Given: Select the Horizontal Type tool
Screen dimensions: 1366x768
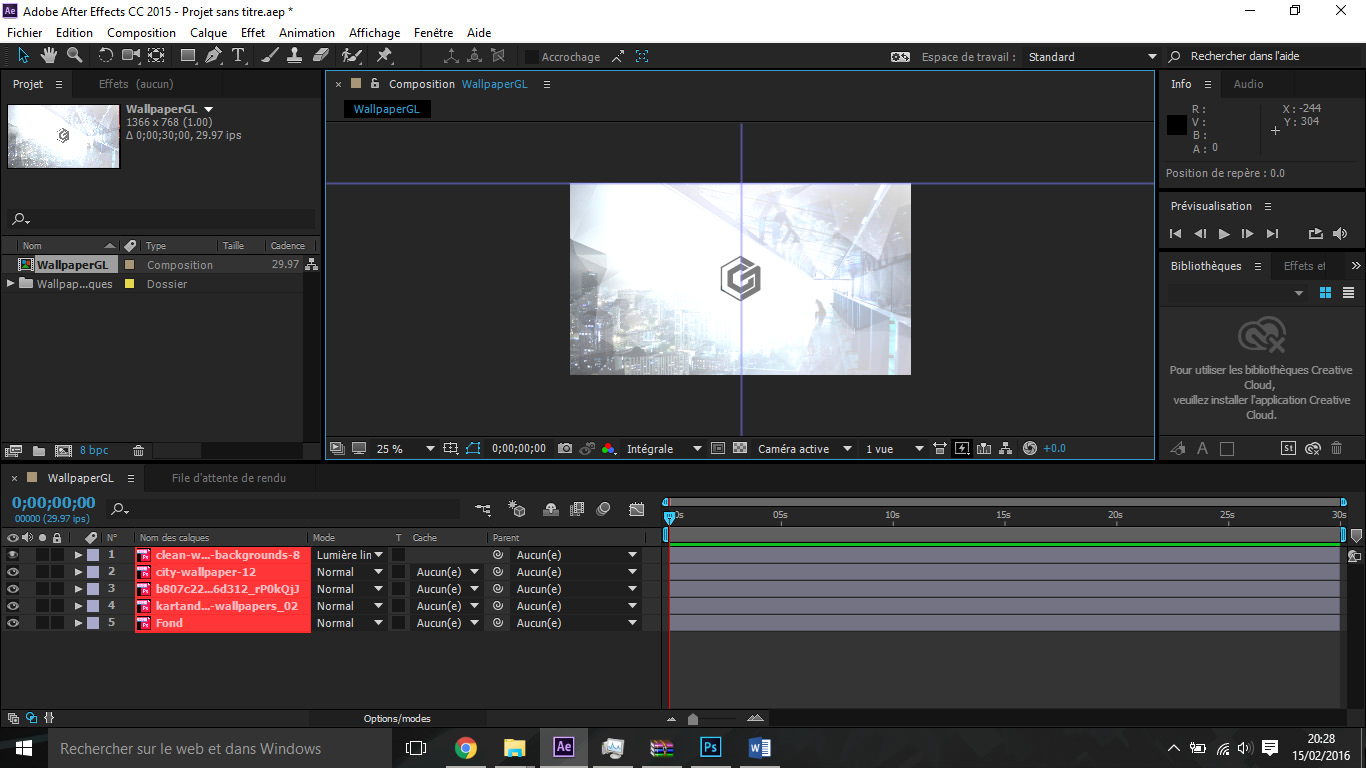Looking at the screenshot, I should pyautogui.click(x=238, y=56).
